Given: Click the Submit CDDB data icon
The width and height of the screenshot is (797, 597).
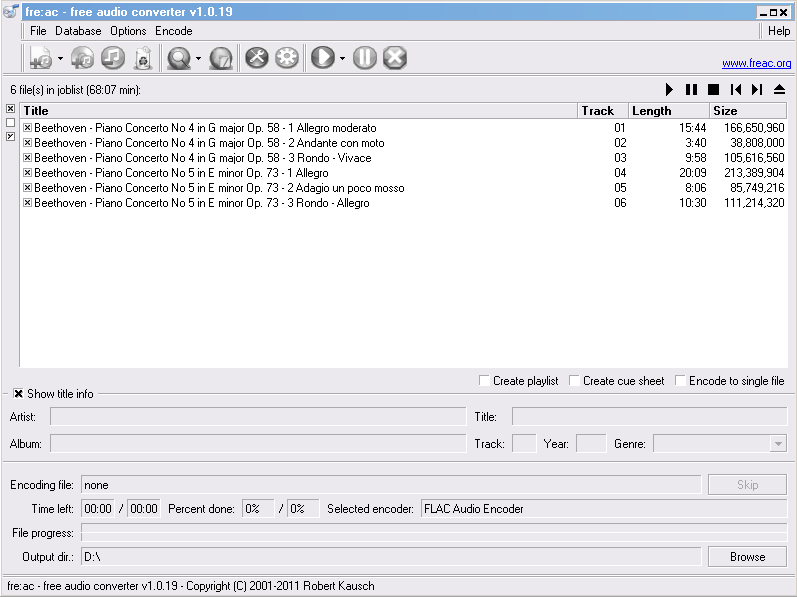Looking at the screenshot, I should (221, 58).
